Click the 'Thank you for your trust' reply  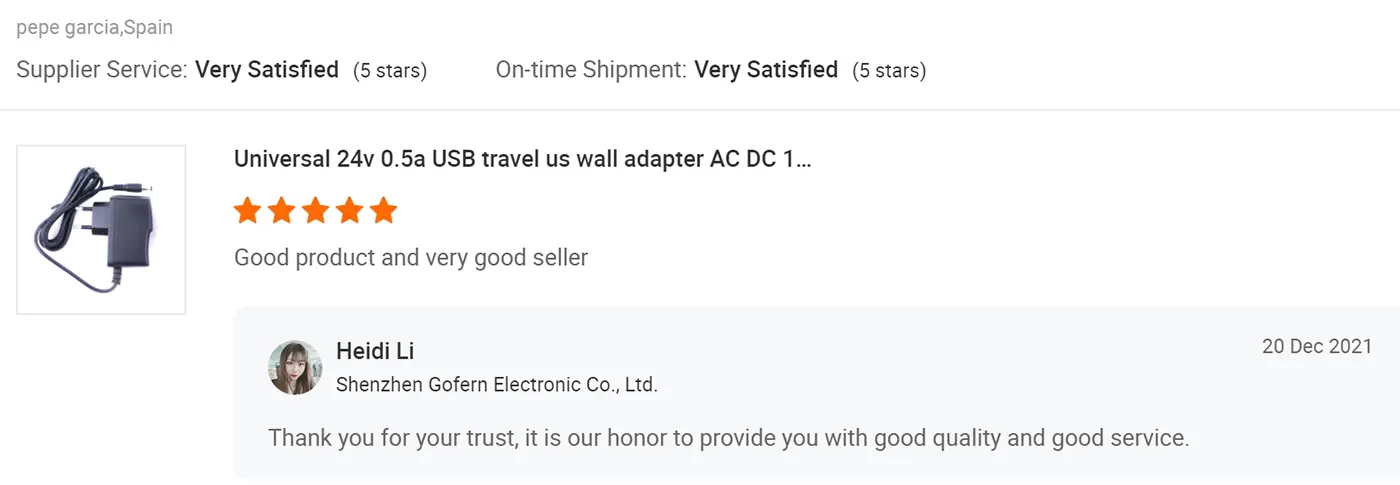coord(728,438)
